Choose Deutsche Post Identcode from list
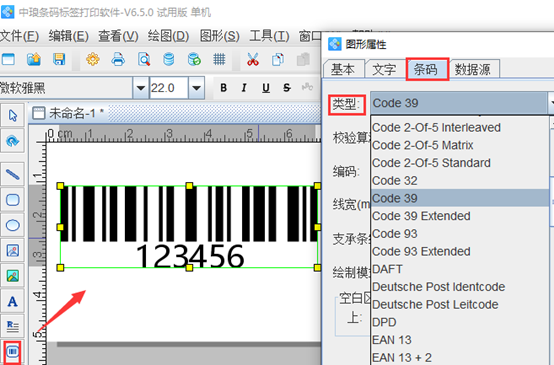Viewport: 554px width, 365px height. (460, 287)
